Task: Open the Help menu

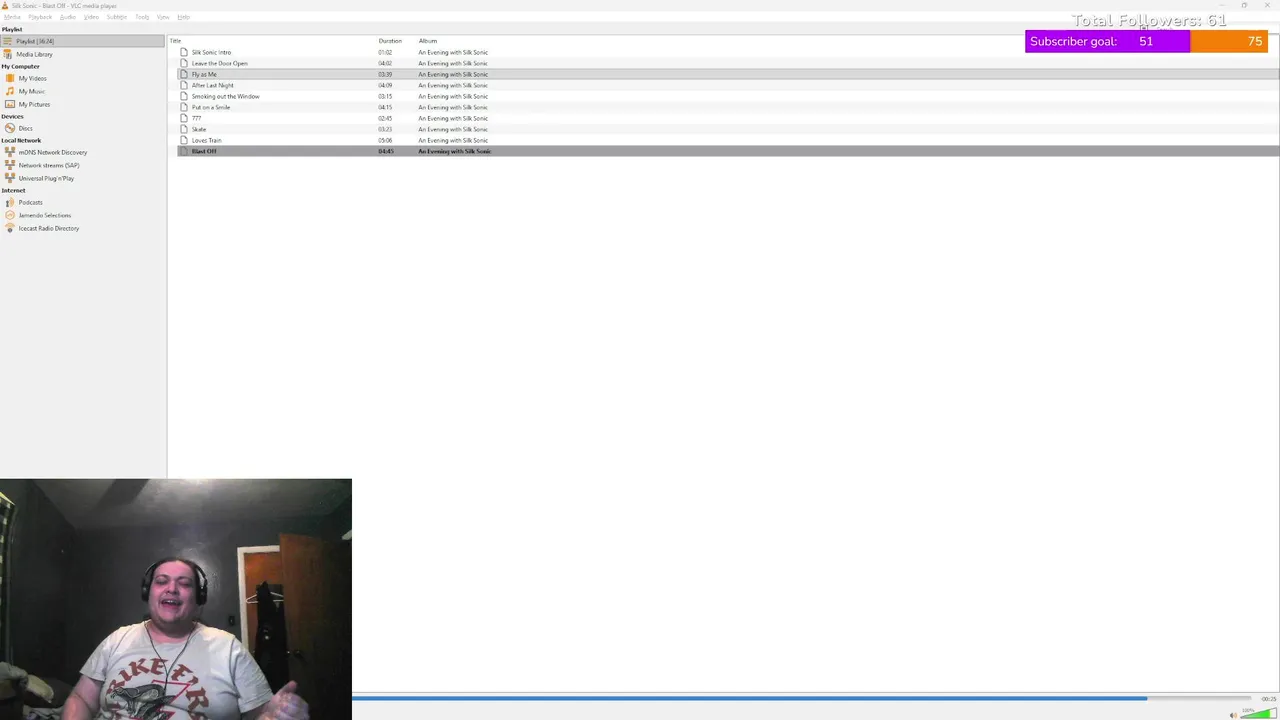Action: pos(183,17)
